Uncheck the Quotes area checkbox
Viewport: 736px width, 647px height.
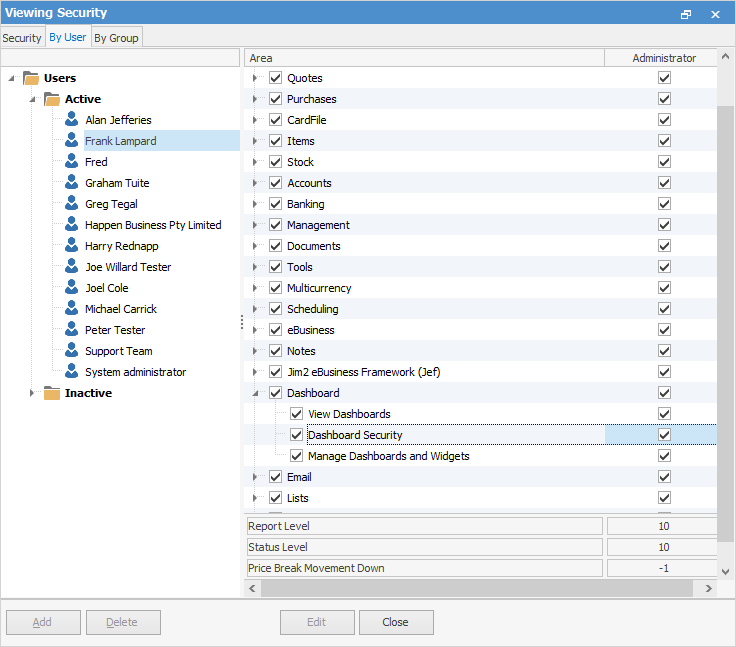coord(276,78)
